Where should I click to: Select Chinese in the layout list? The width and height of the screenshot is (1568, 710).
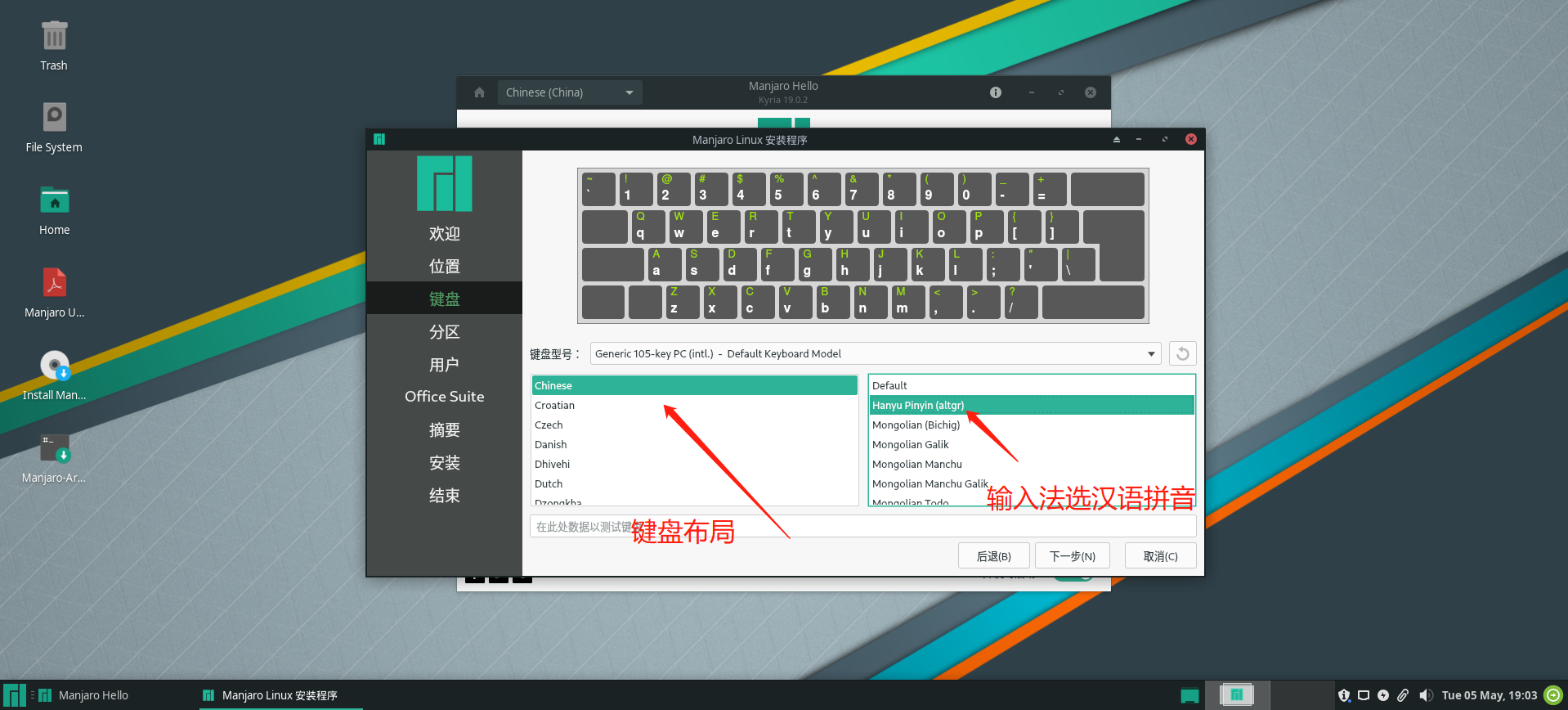click(694, 385)
